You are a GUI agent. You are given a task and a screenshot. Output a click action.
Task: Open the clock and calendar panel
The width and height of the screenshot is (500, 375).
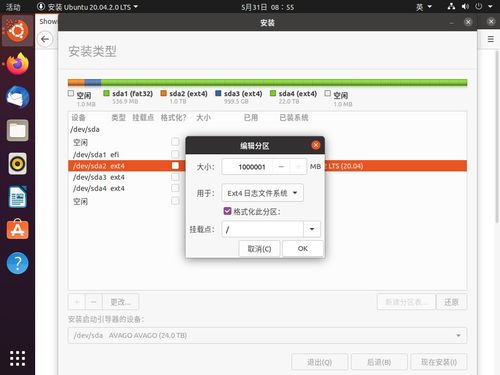268,7
